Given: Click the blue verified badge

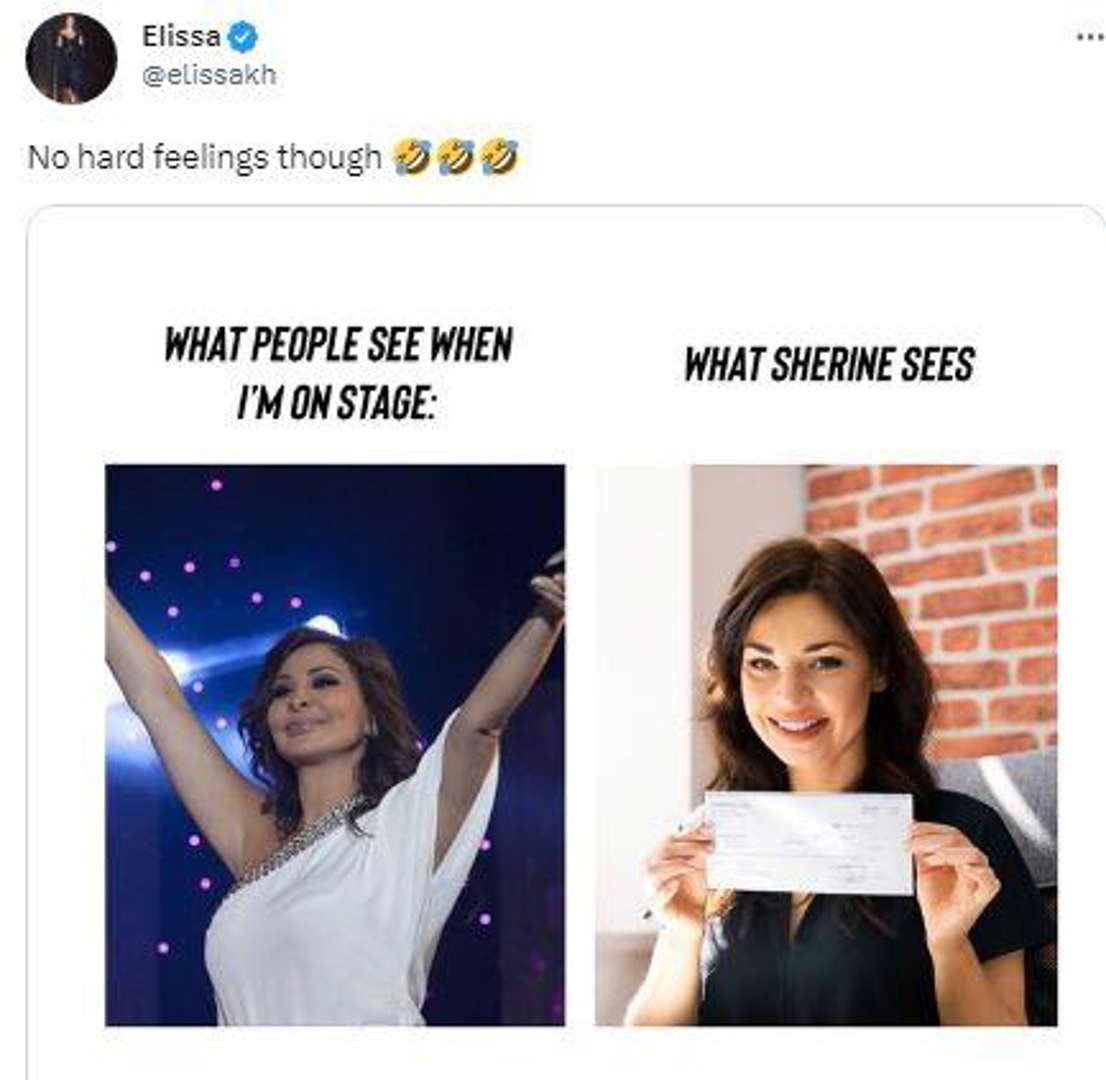Looking at the screenshot, I should (242, 38).
